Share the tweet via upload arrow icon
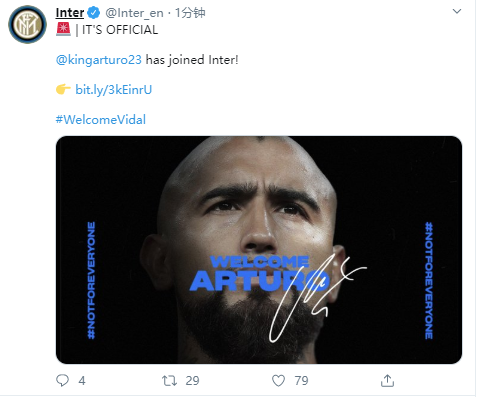 387,380
